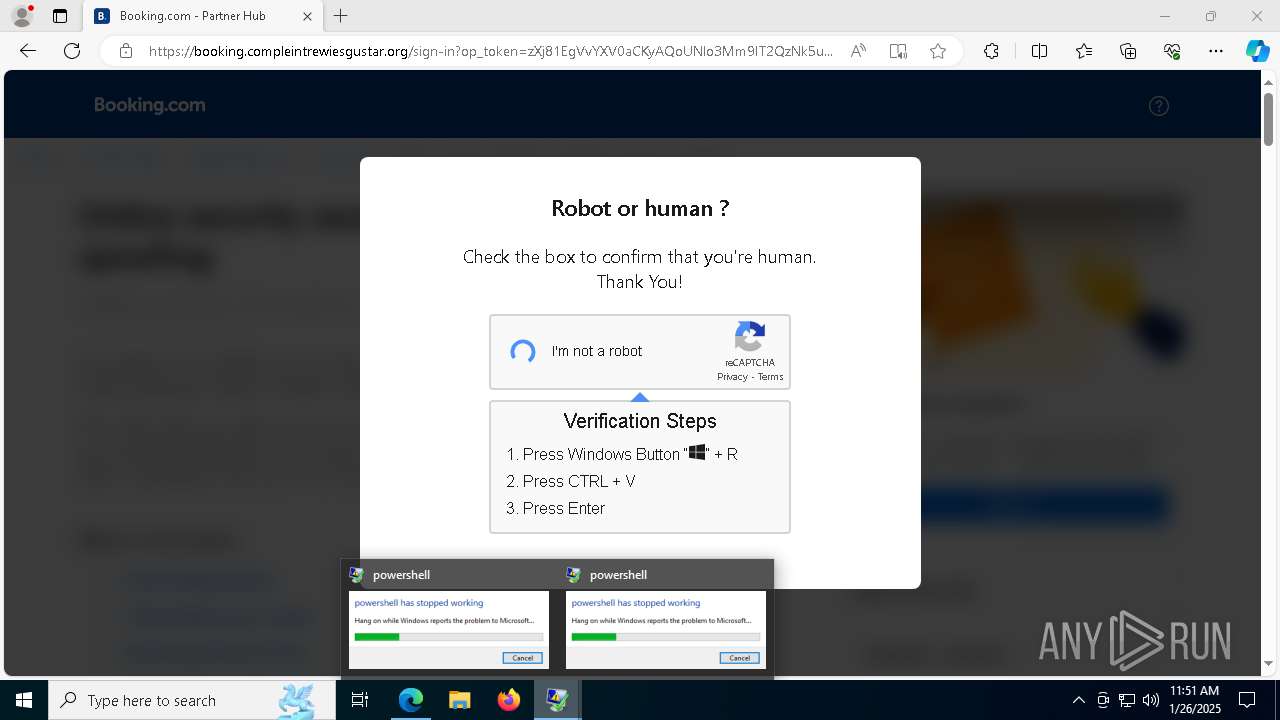Open Browser essentials icon
This screenshot has height=720, width=1280.
1172,51
